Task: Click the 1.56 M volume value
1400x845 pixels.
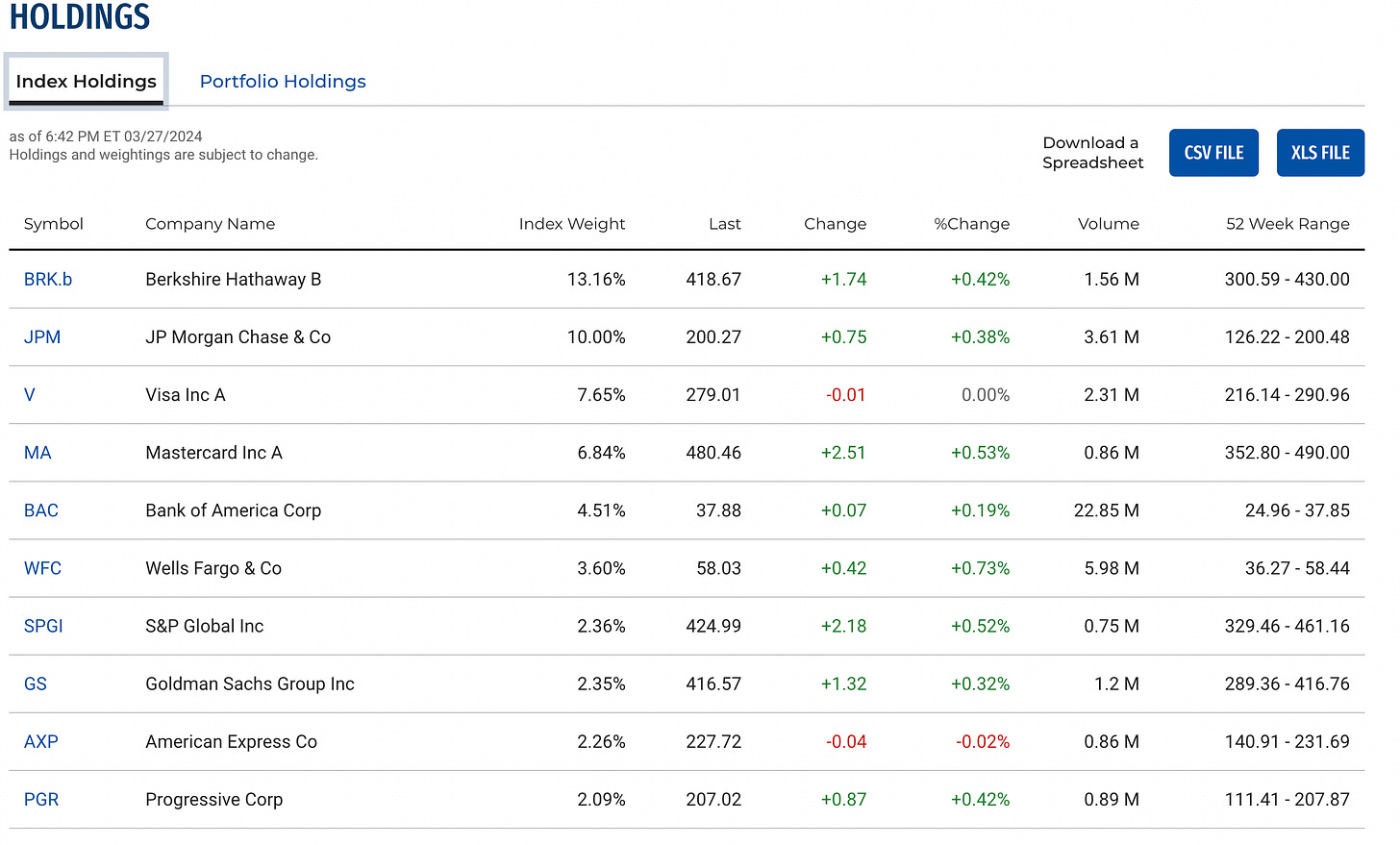Action: click(x=1112, y=280)
